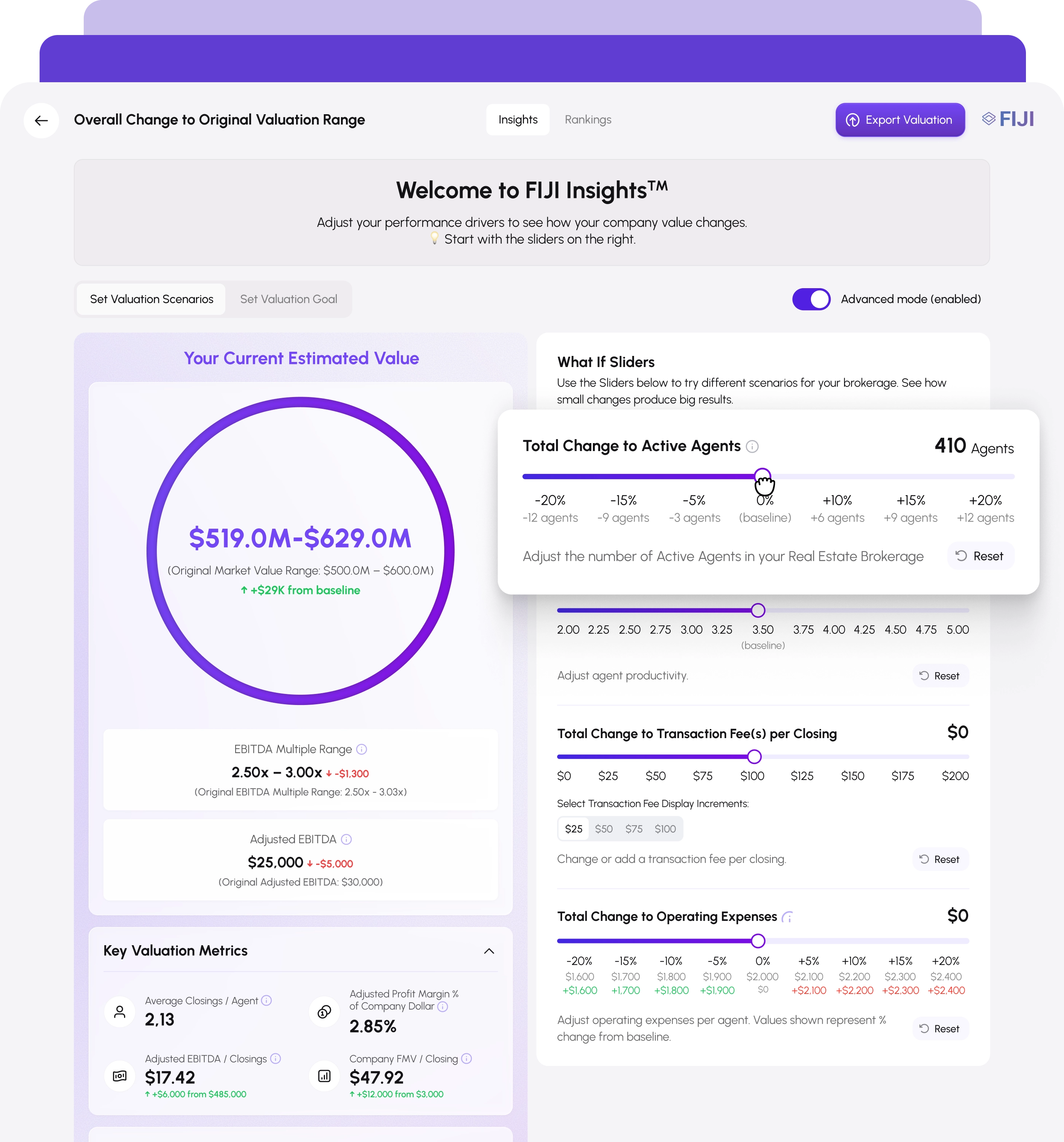Click the +5% $2,100 operating expenses mark
Viewport: 1064px width, 1142px height.
click(x=809, y=975)
